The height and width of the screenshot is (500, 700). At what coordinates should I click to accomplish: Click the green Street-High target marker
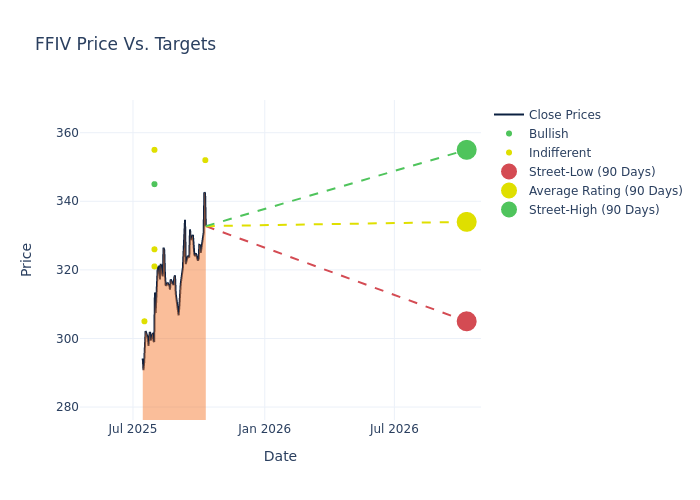click(466, 150)
